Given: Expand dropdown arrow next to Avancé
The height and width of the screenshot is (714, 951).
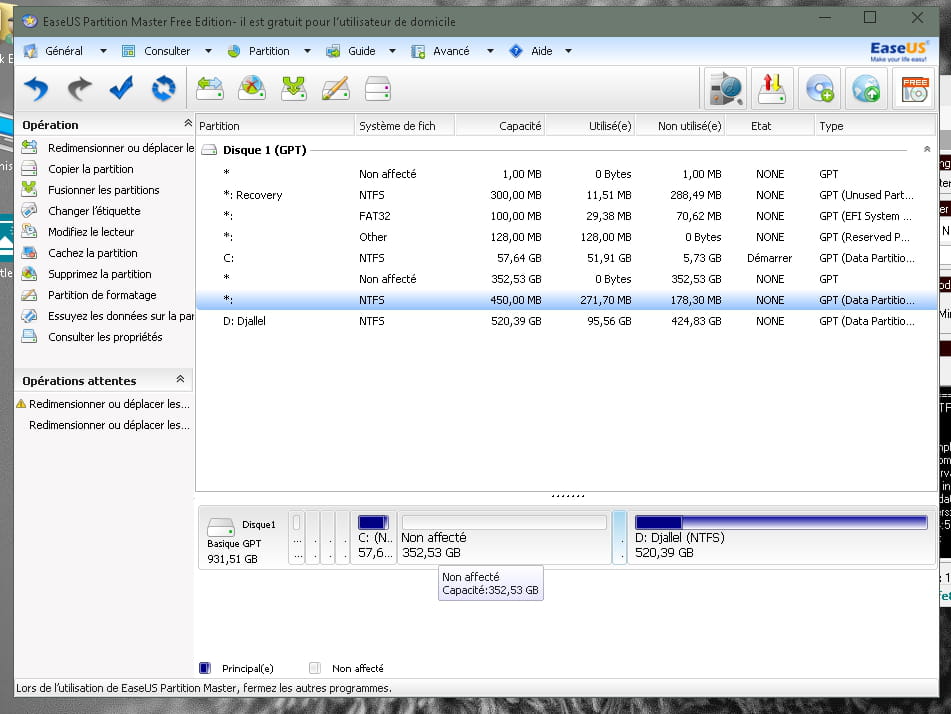Looking at the screenshot, I should [490, 51].
